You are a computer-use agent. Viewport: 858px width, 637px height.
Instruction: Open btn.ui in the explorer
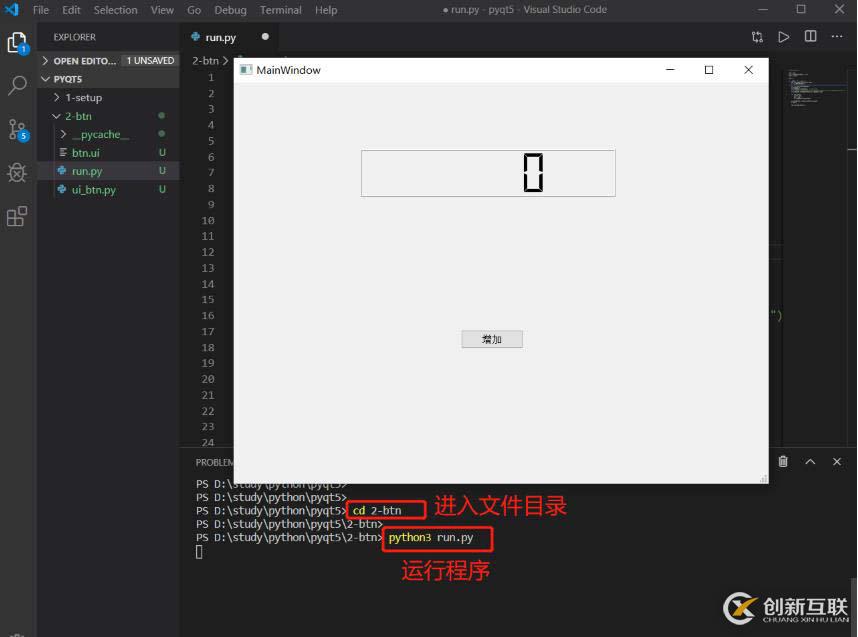click(x=108, y=153)
